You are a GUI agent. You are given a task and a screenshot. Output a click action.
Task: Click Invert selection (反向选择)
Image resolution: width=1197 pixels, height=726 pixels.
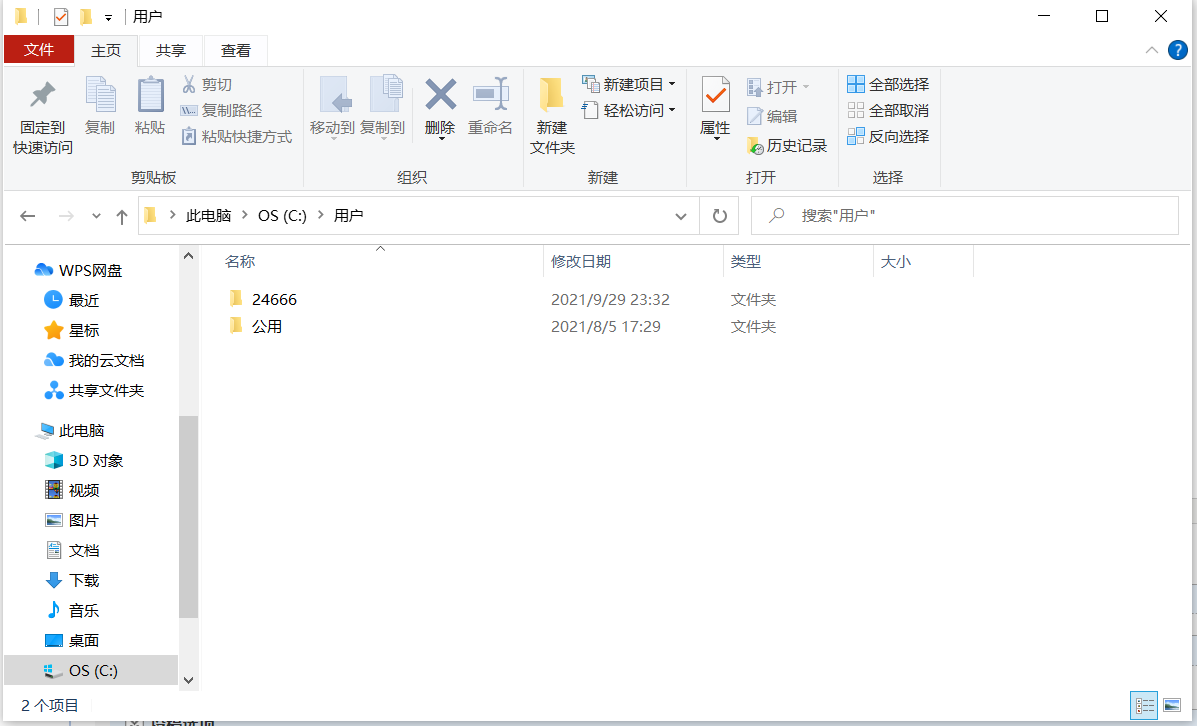pyautogui.click(x=888, y=137)
